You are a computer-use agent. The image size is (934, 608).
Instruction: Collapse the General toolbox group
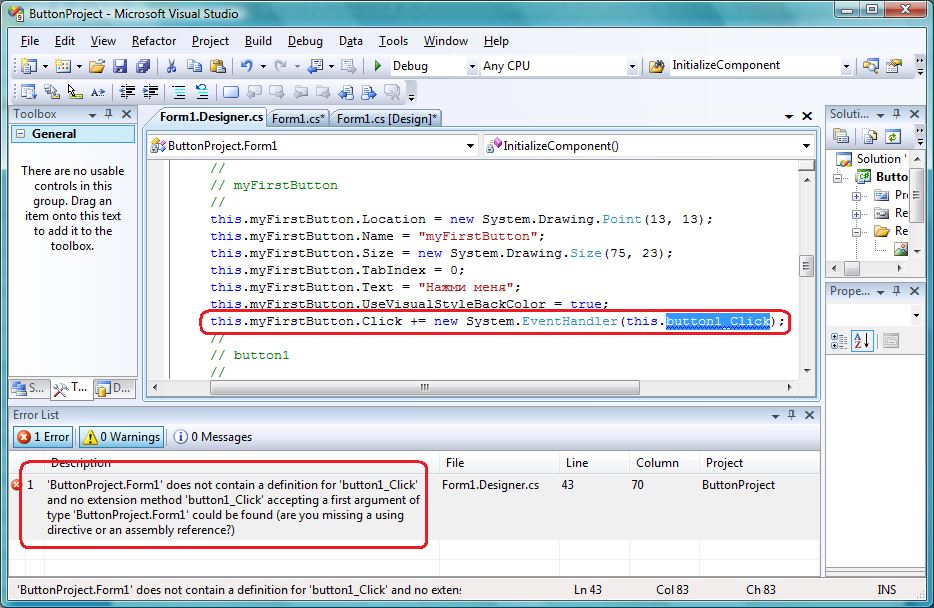tap(19, 134)
